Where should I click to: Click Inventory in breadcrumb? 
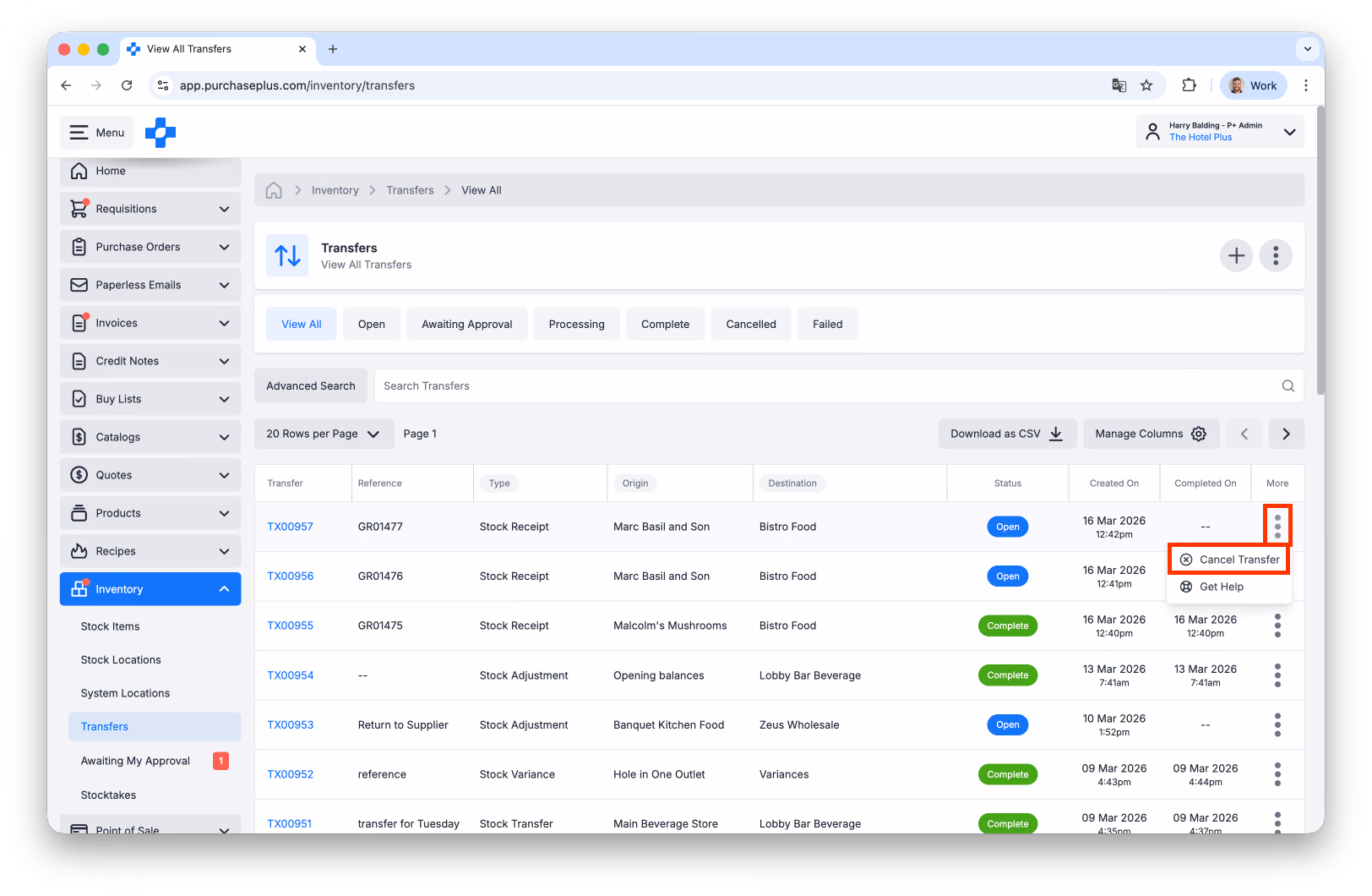(x=335, y=190)
